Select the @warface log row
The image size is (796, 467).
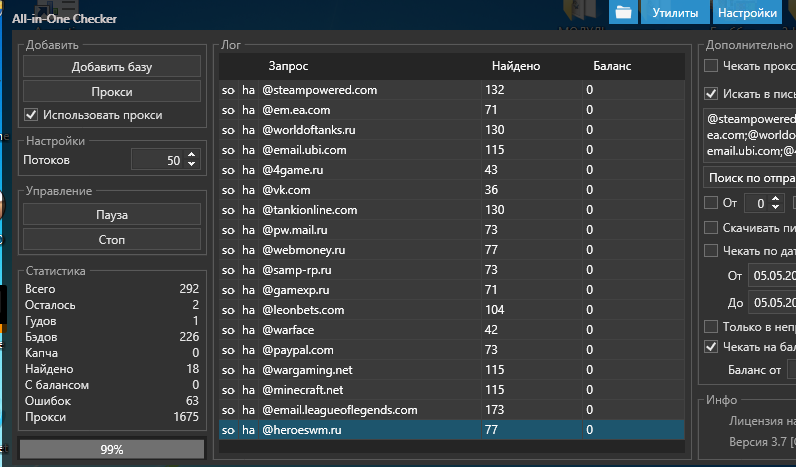pos(452,330)
